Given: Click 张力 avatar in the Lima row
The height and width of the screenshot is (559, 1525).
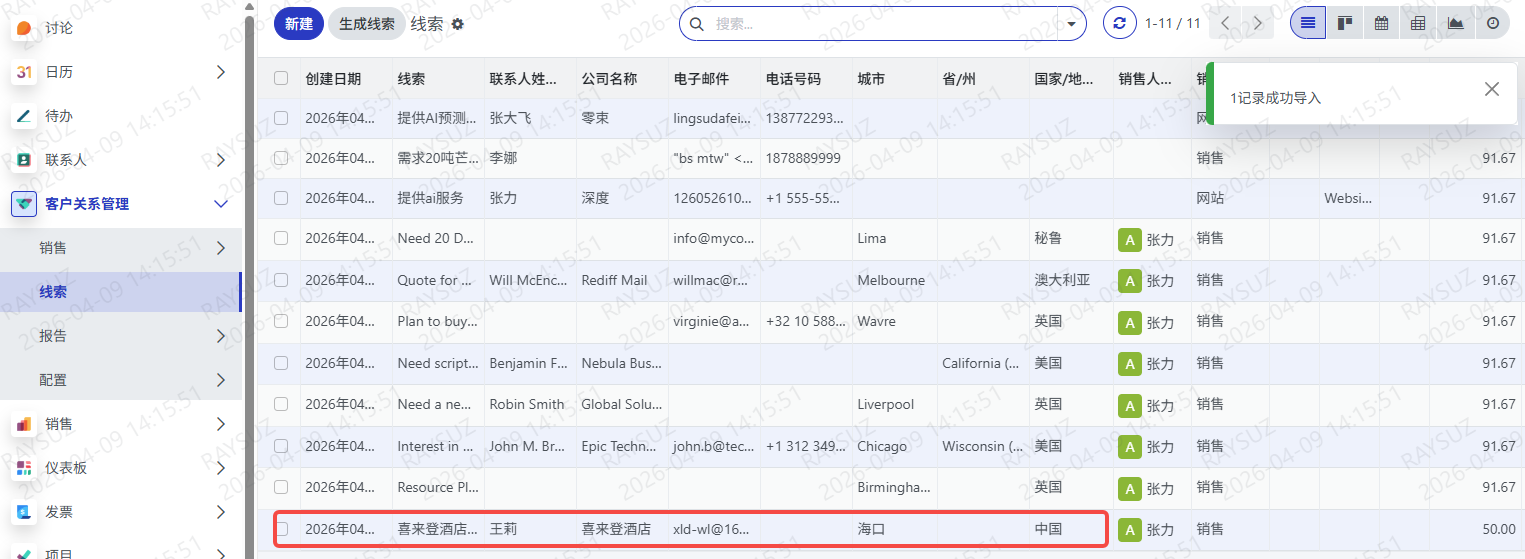Looking at the screenshot, I should pos(1129,239).
